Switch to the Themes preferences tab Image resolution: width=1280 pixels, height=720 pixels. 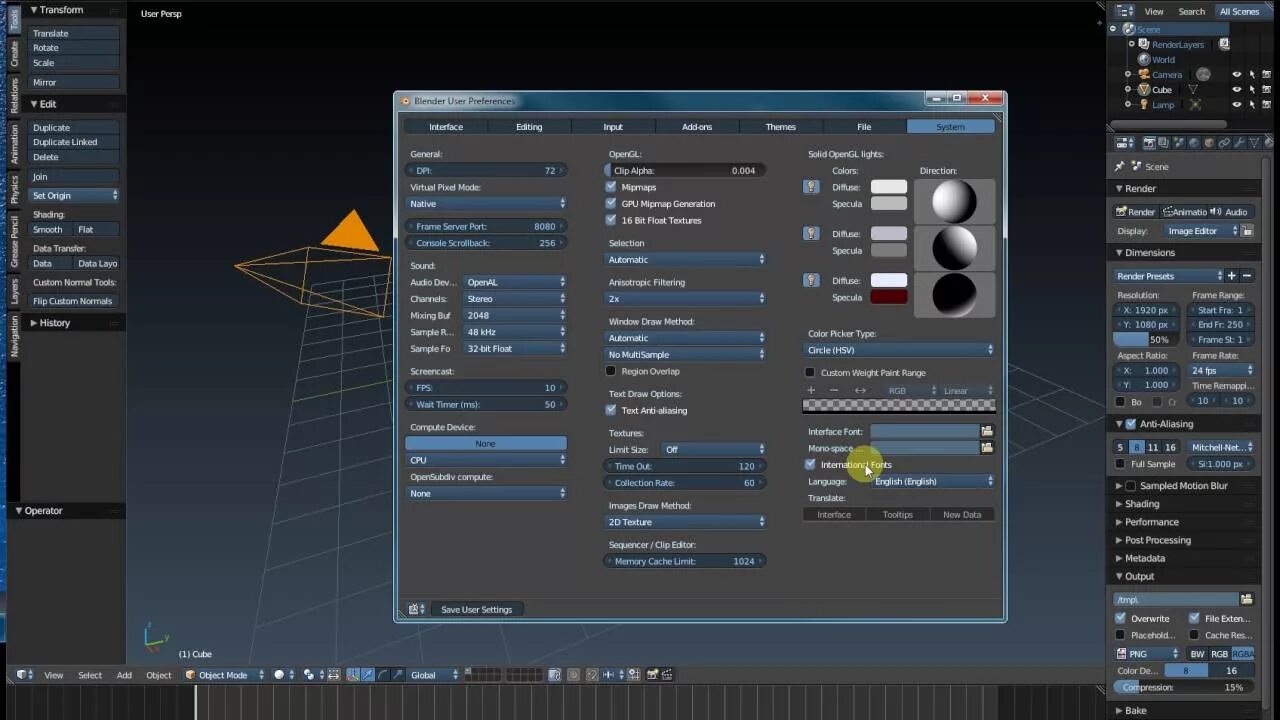pyautogui.click(x=781, y=127)
